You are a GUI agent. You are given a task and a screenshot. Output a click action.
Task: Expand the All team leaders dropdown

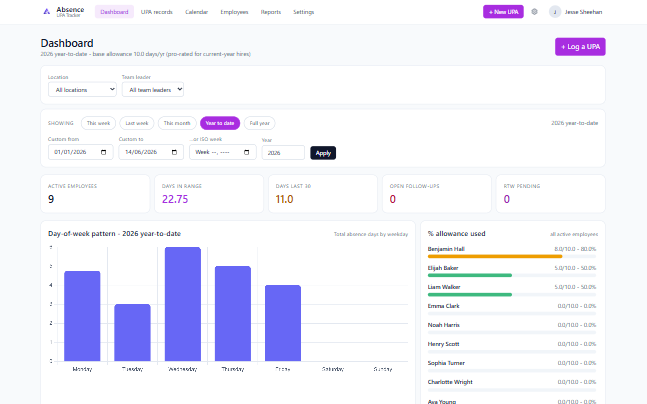point(153,90)
